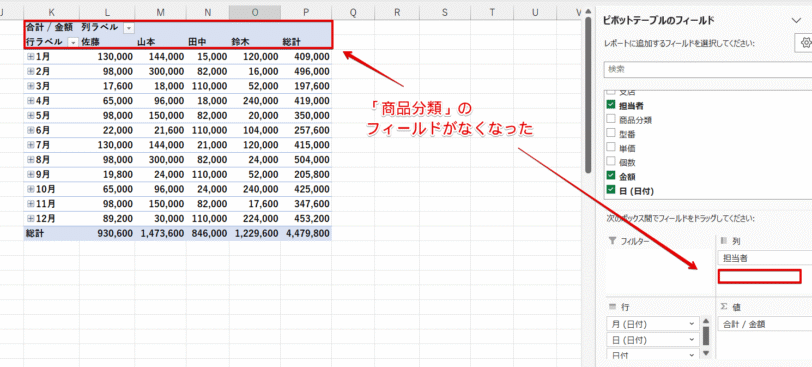
Task: Select column S header
Action: (x=444, y=13)
